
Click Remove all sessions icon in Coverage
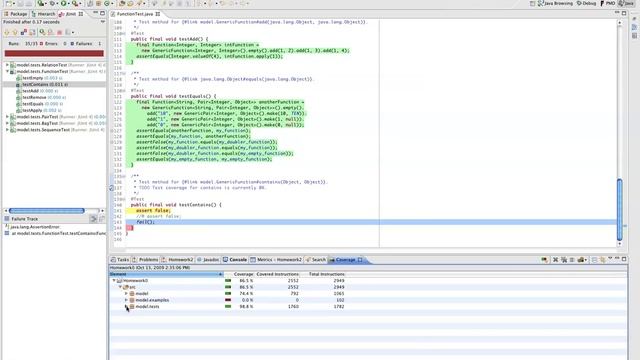pyautogui.click(x=564, y=260)
